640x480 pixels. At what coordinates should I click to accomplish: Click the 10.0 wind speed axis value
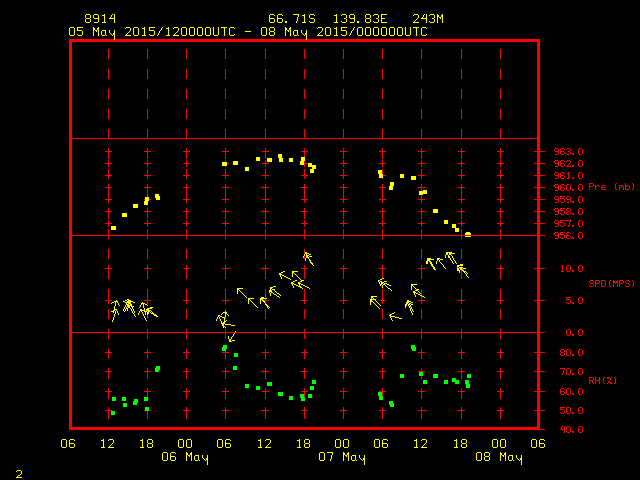click(x=570, y=269)
